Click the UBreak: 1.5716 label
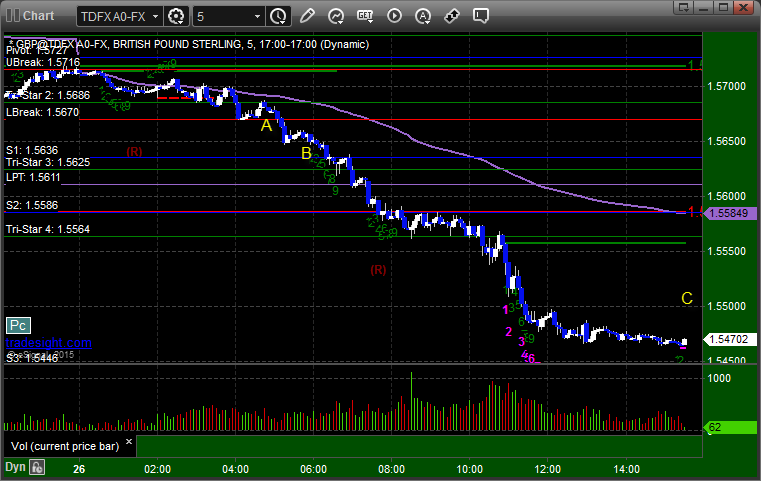 (43, 62)
